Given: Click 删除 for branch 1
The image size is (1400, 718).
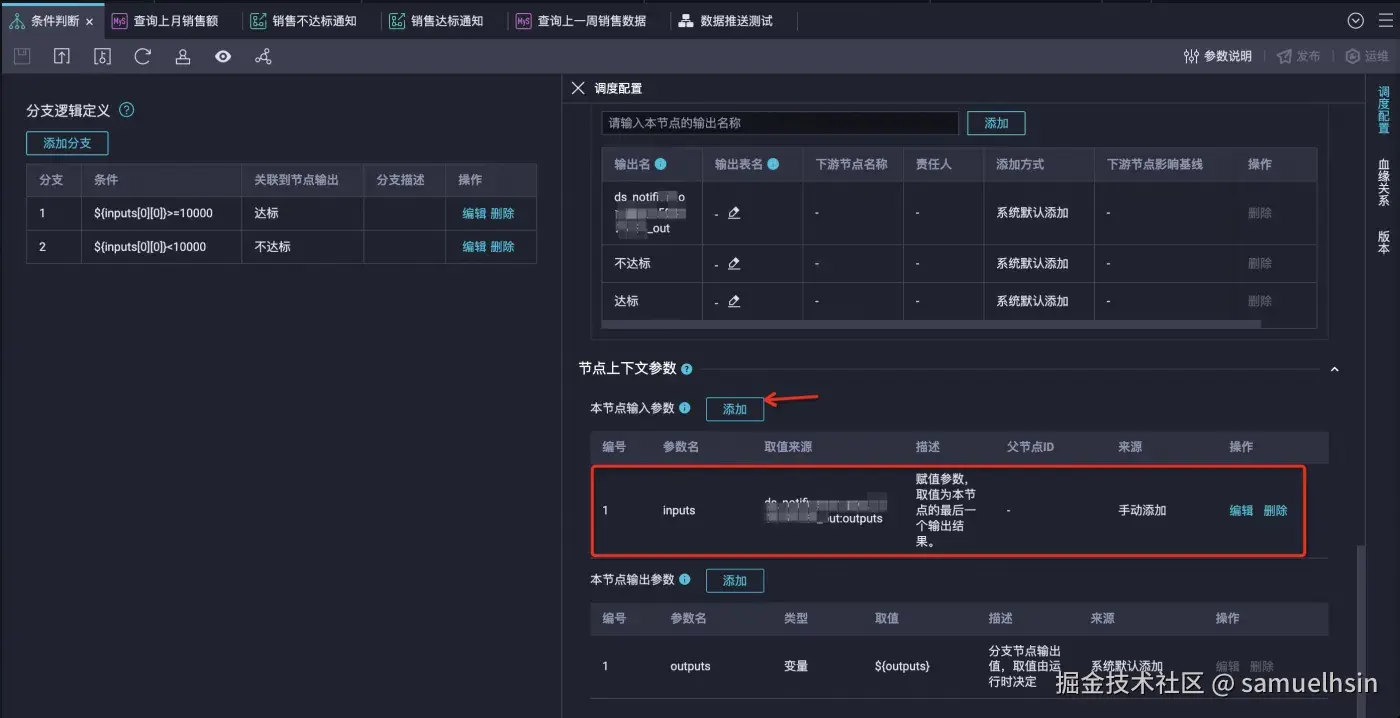Looking at the screenshot, I should tap(502, 213).
